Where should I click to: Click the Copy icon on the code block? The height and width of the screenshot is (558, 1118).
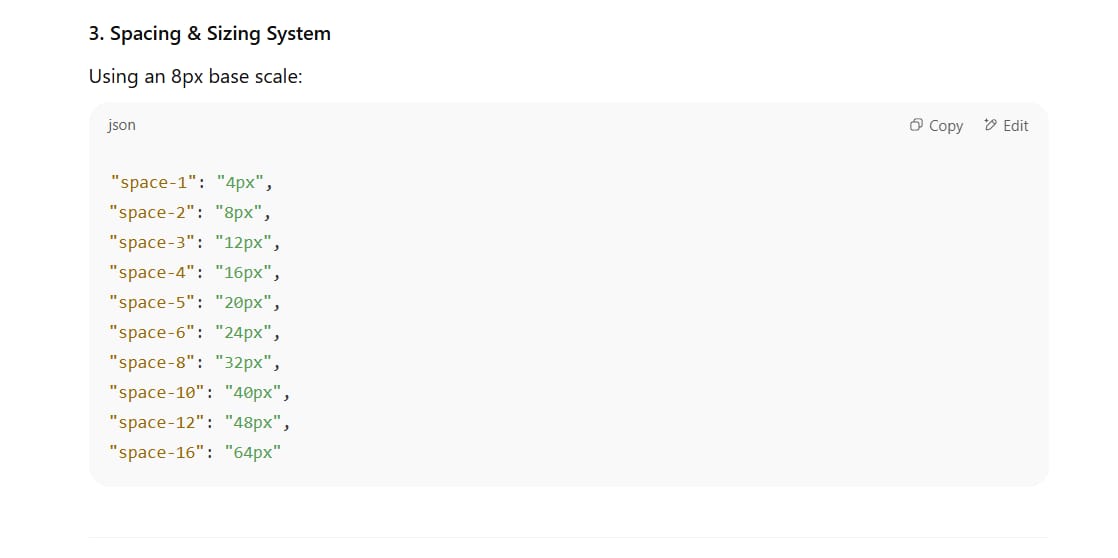[916, 125]
